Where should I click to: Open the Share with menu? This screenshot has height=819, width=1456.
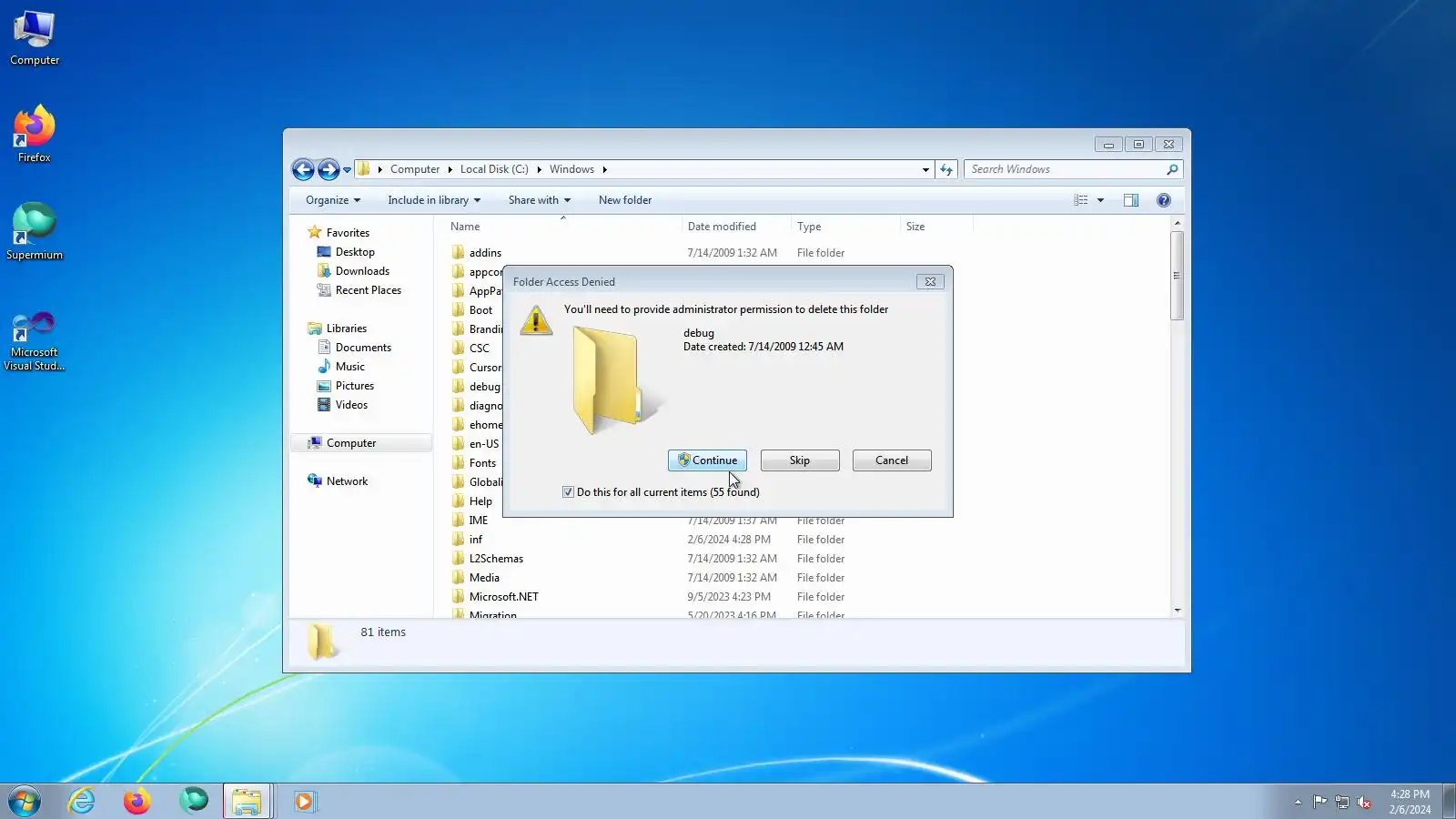(x=540, y=200)
